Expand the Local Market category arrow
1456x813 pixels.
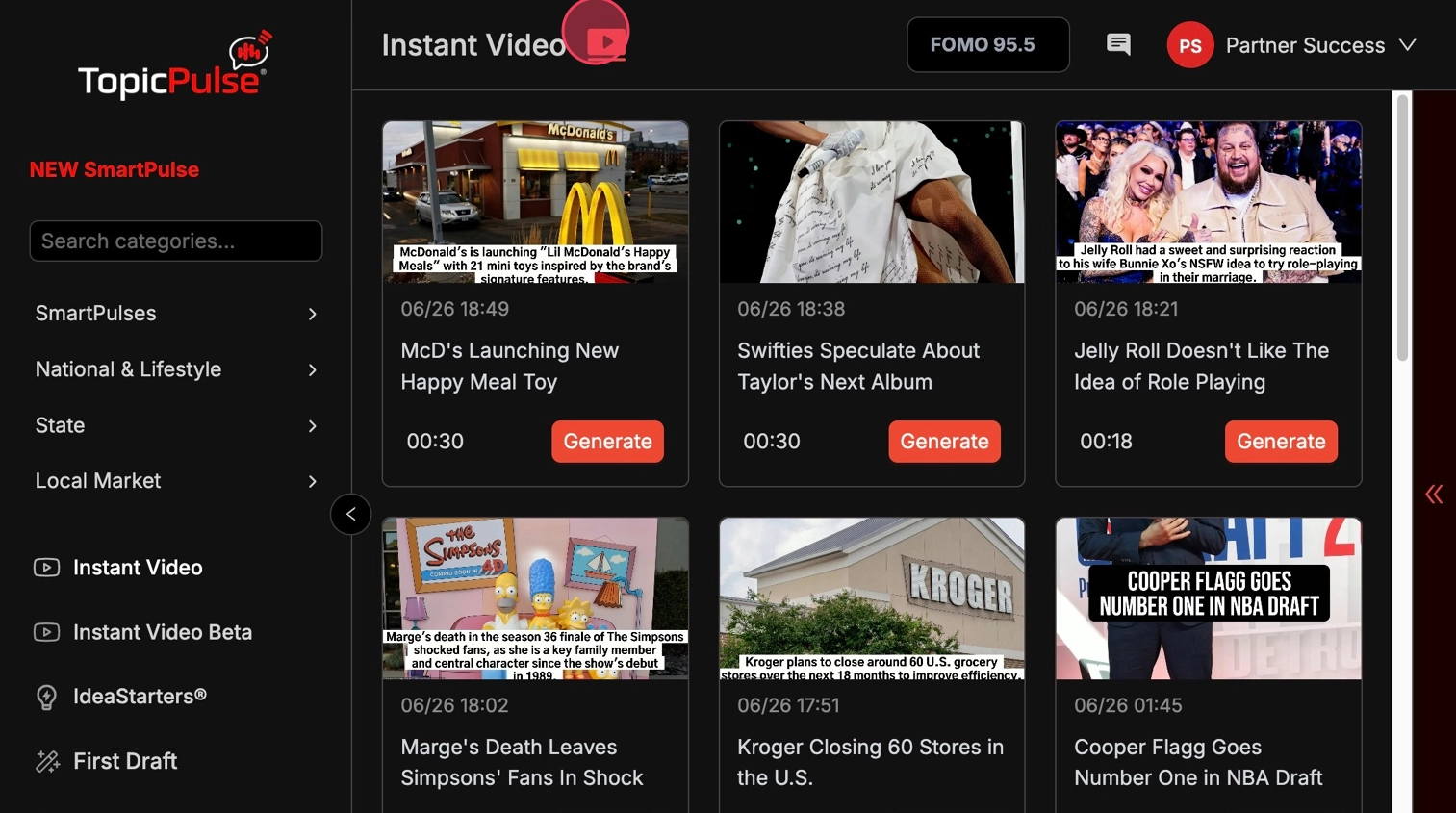pyautogui.click(x=312, y=481)
